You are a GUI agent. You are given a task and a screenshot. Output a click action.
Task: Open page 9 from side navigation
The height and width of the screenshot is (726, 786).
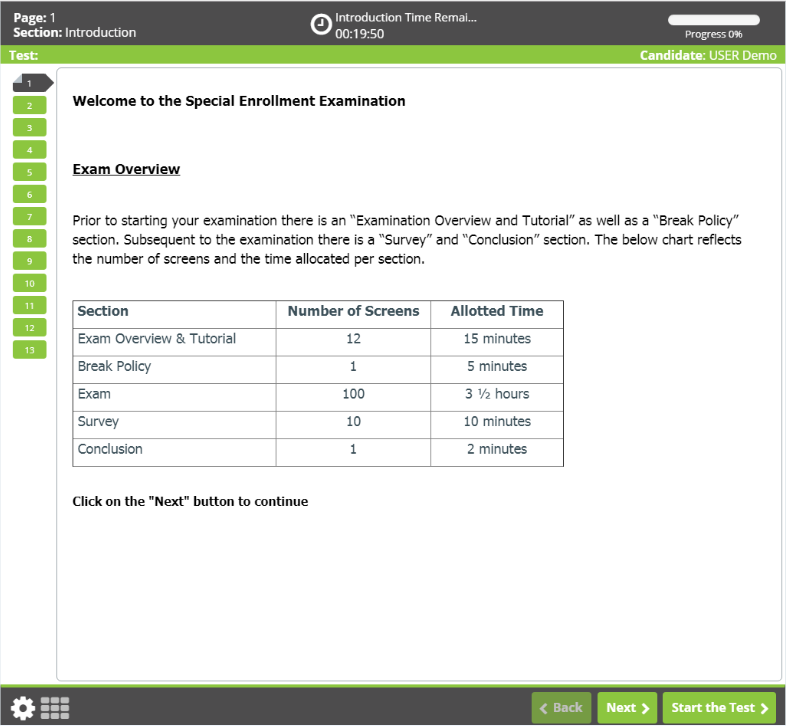click(x=29, y=261)
